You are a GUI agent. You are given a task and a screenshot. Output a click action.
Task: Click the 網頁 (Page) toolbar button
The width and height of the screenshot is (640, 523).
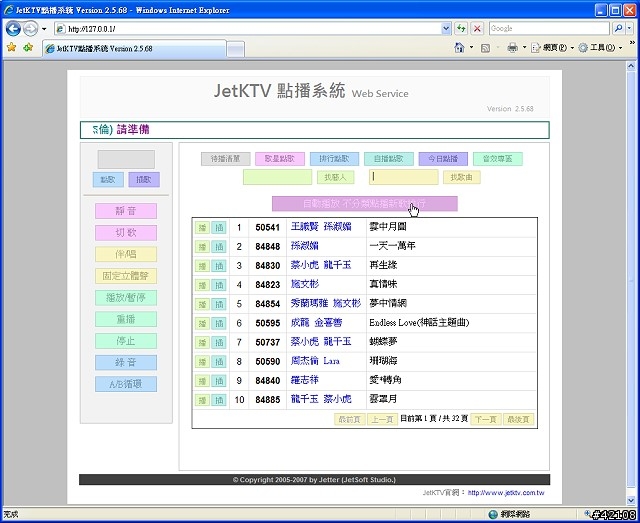549,48
